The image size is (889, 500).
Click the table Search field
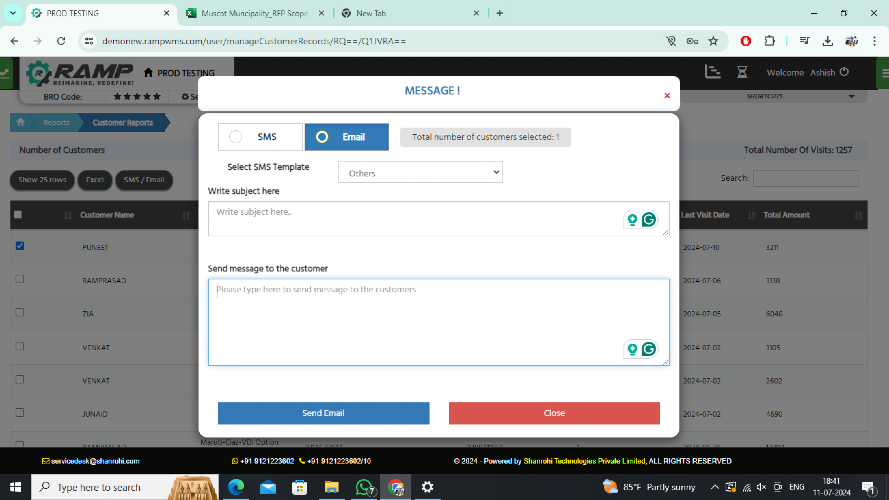tap(805, 178)
